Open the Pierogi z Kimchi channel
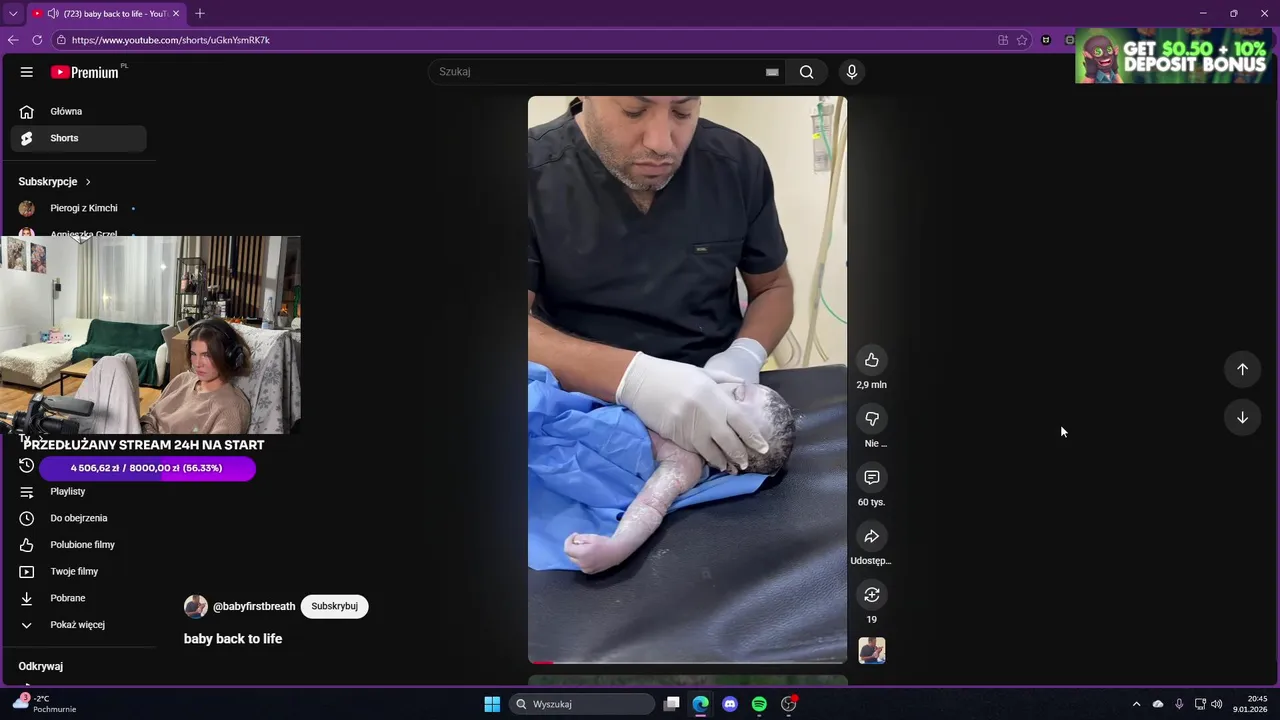Screen dimensions: 1280x720 click(x=78, y=208)
